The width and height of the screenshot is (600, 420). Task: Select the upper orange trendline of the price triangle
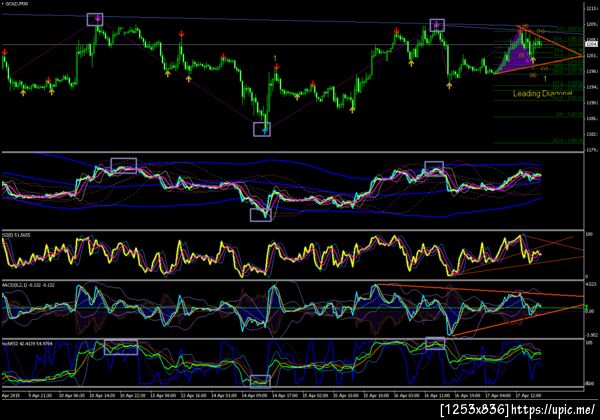pos(551,41)
